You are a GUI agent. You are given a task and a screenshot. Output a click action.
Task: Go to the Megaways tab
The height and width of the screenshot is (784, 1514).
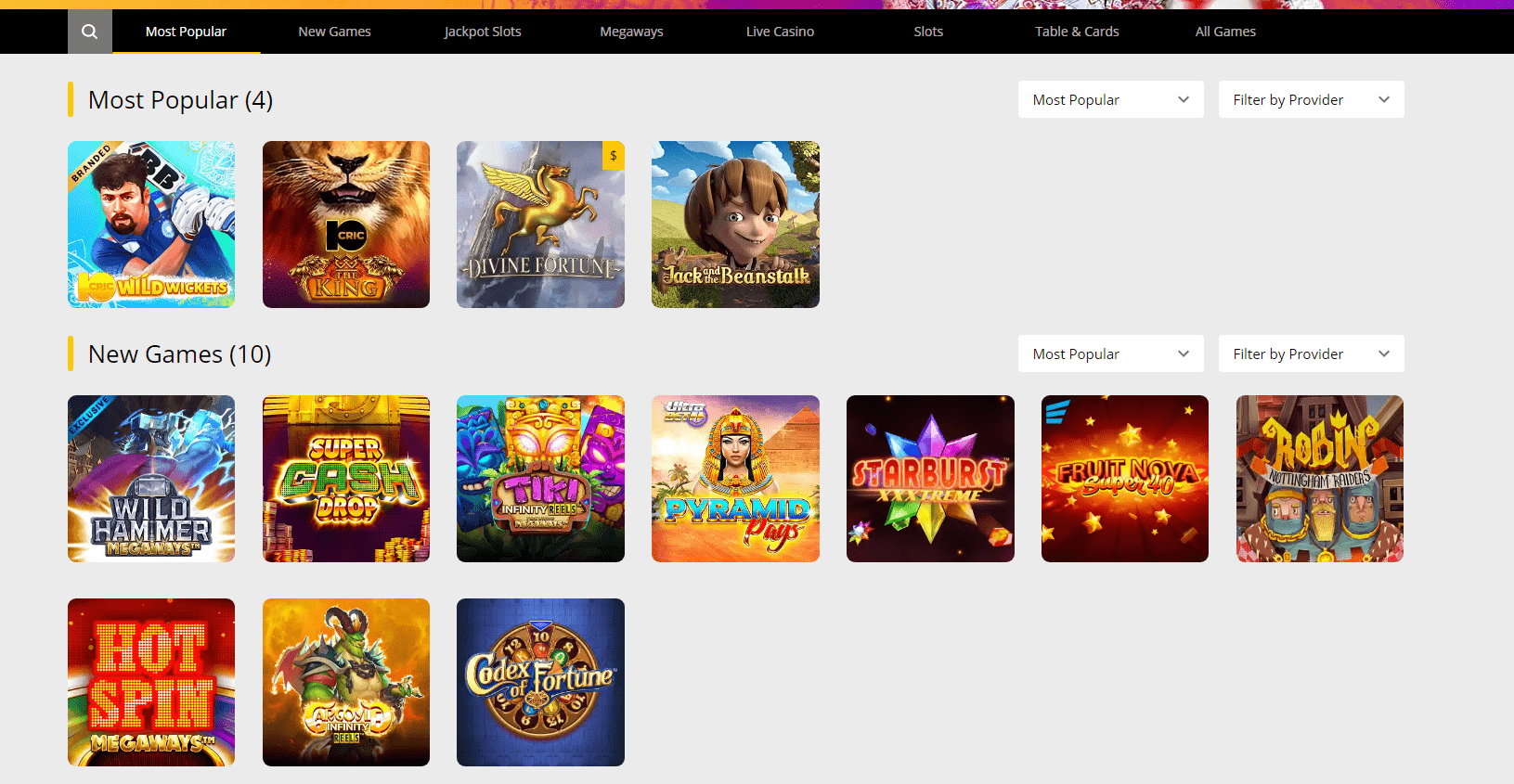(631, 32)
